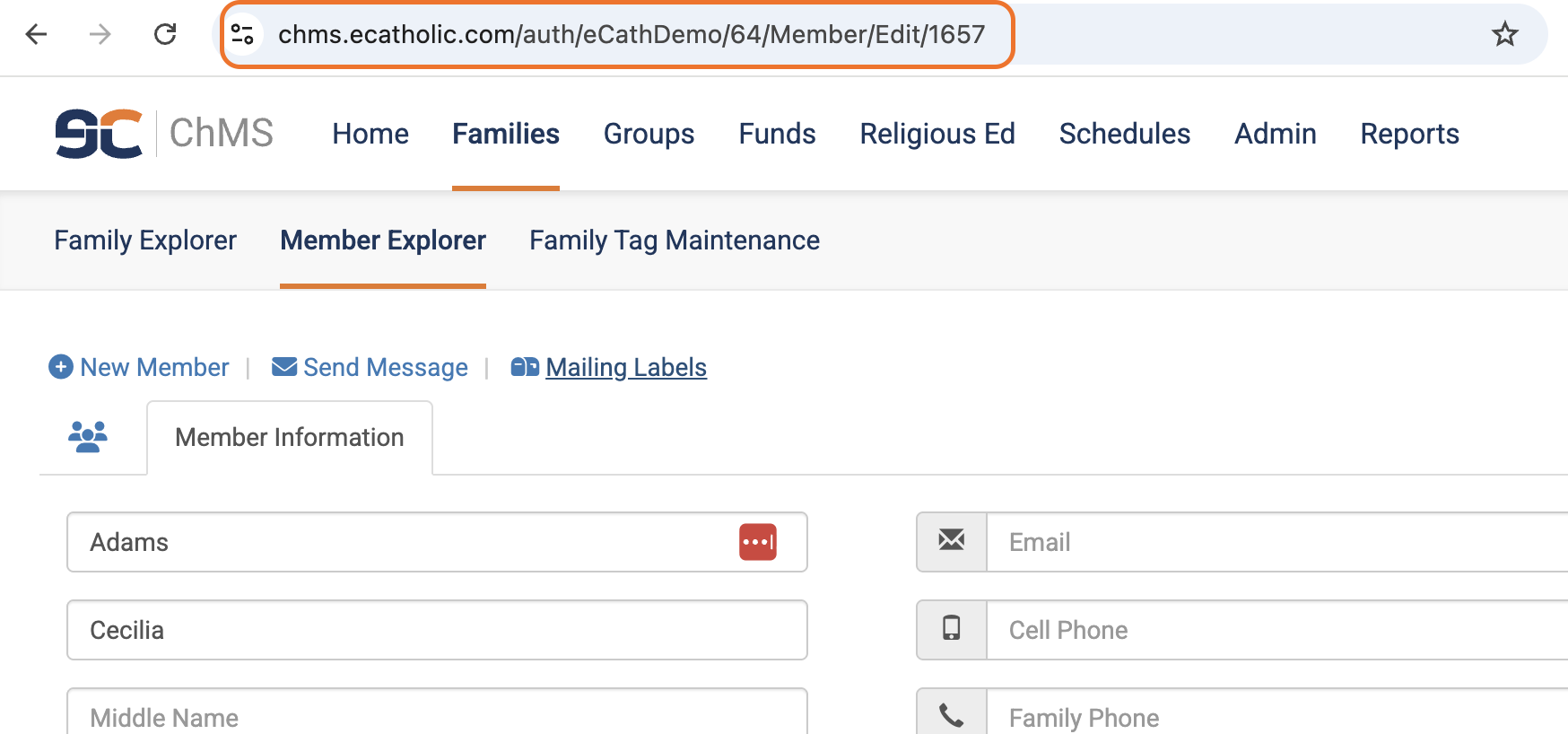Viewport: 1568px width, 734px height.
Task: Click the New Member link
Action: [139, 367]
